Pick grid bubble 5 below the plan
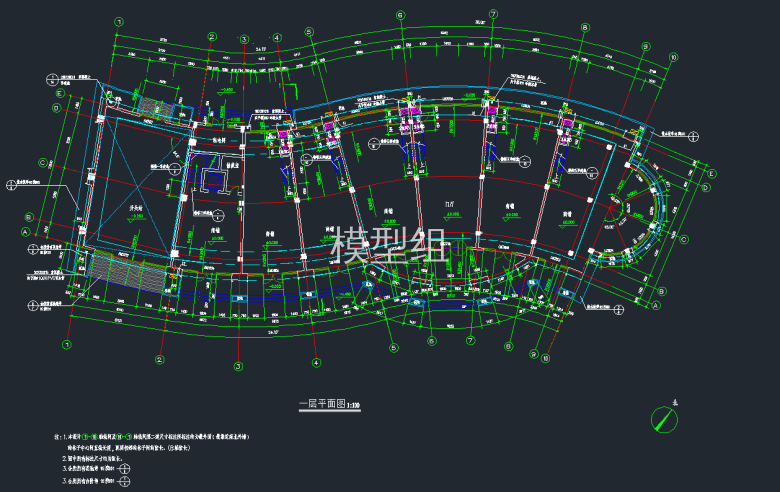 click(394, 348)
